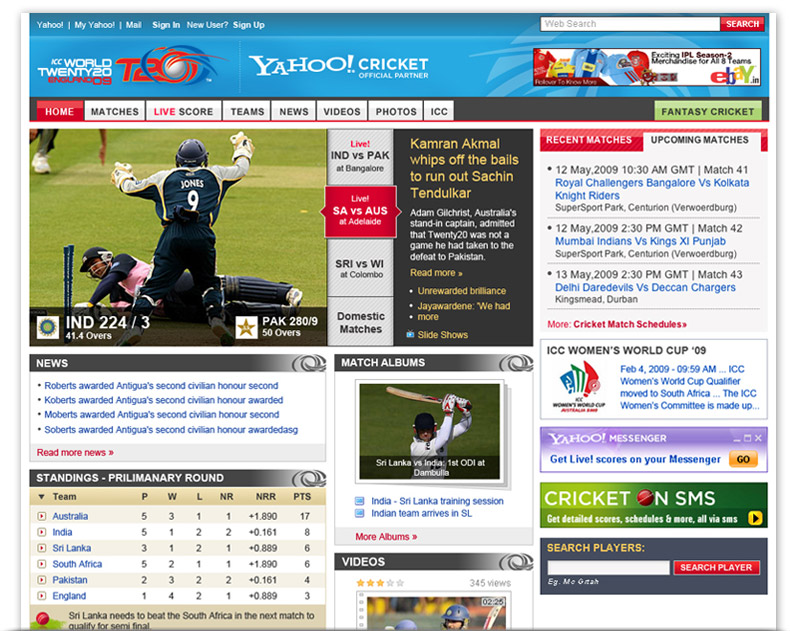The width and height of the screenshot is (790, 631).
Task: Close the Yahoo Messenger widget
Action: (758, 438)
